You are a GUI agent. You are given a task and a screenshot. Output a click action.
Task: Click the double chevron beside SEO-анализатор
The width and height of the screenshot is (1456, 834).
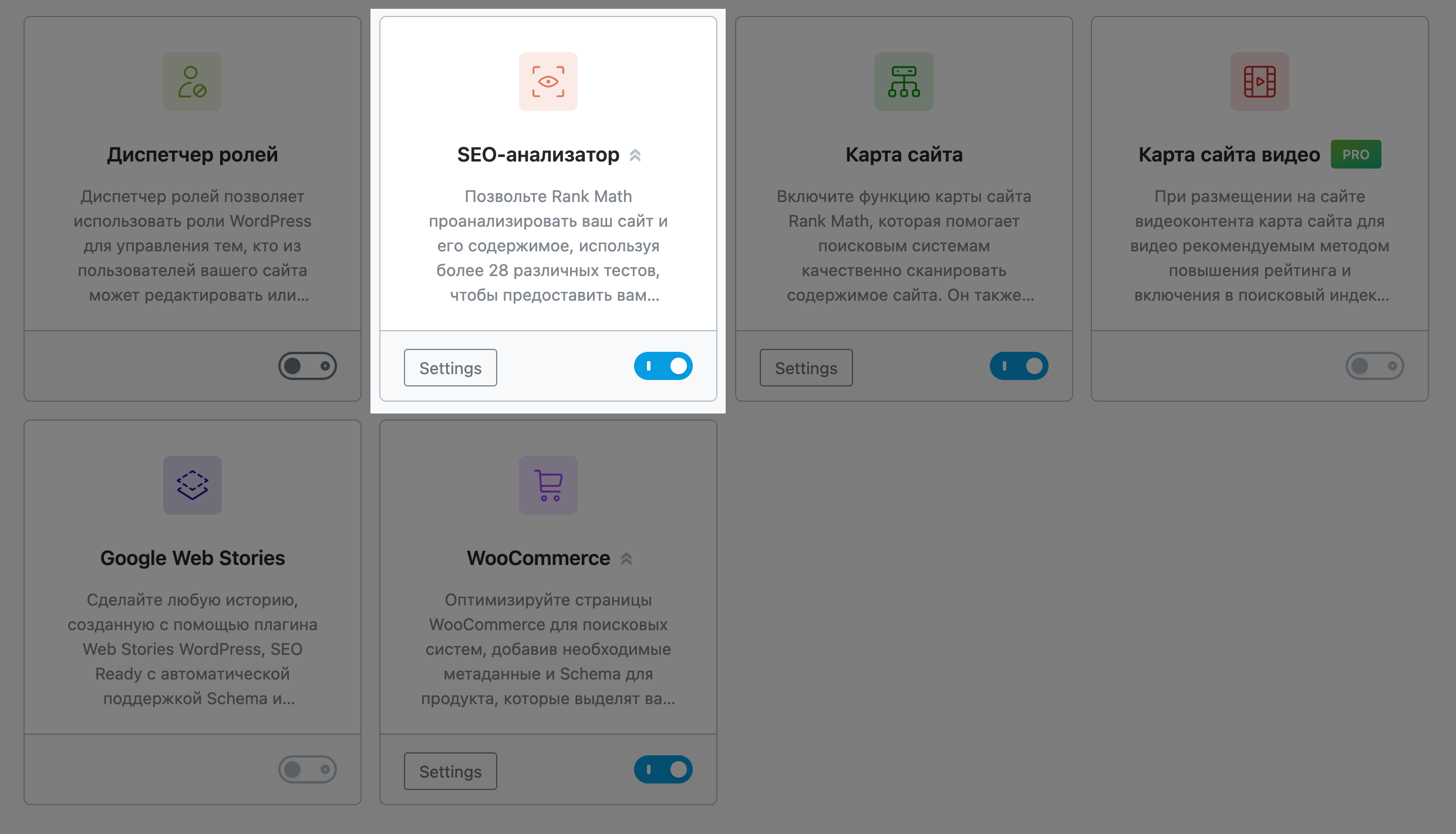point(635,155)
